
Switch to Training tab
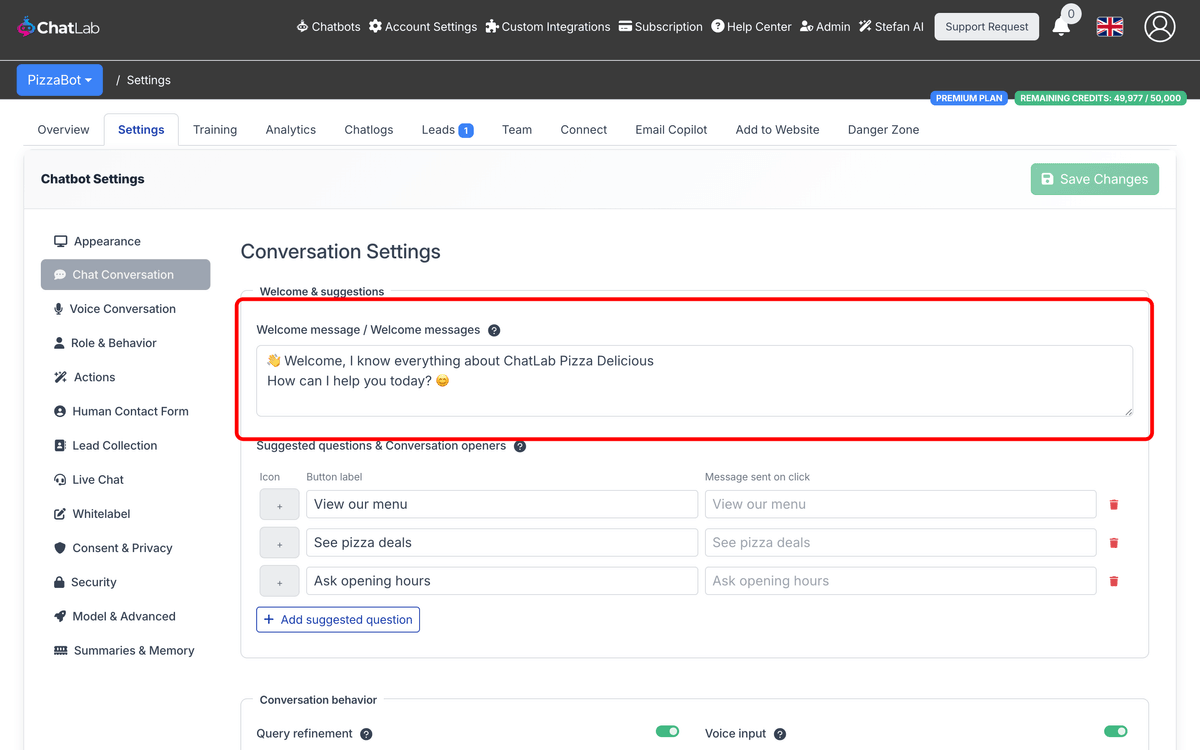(215, 130)
